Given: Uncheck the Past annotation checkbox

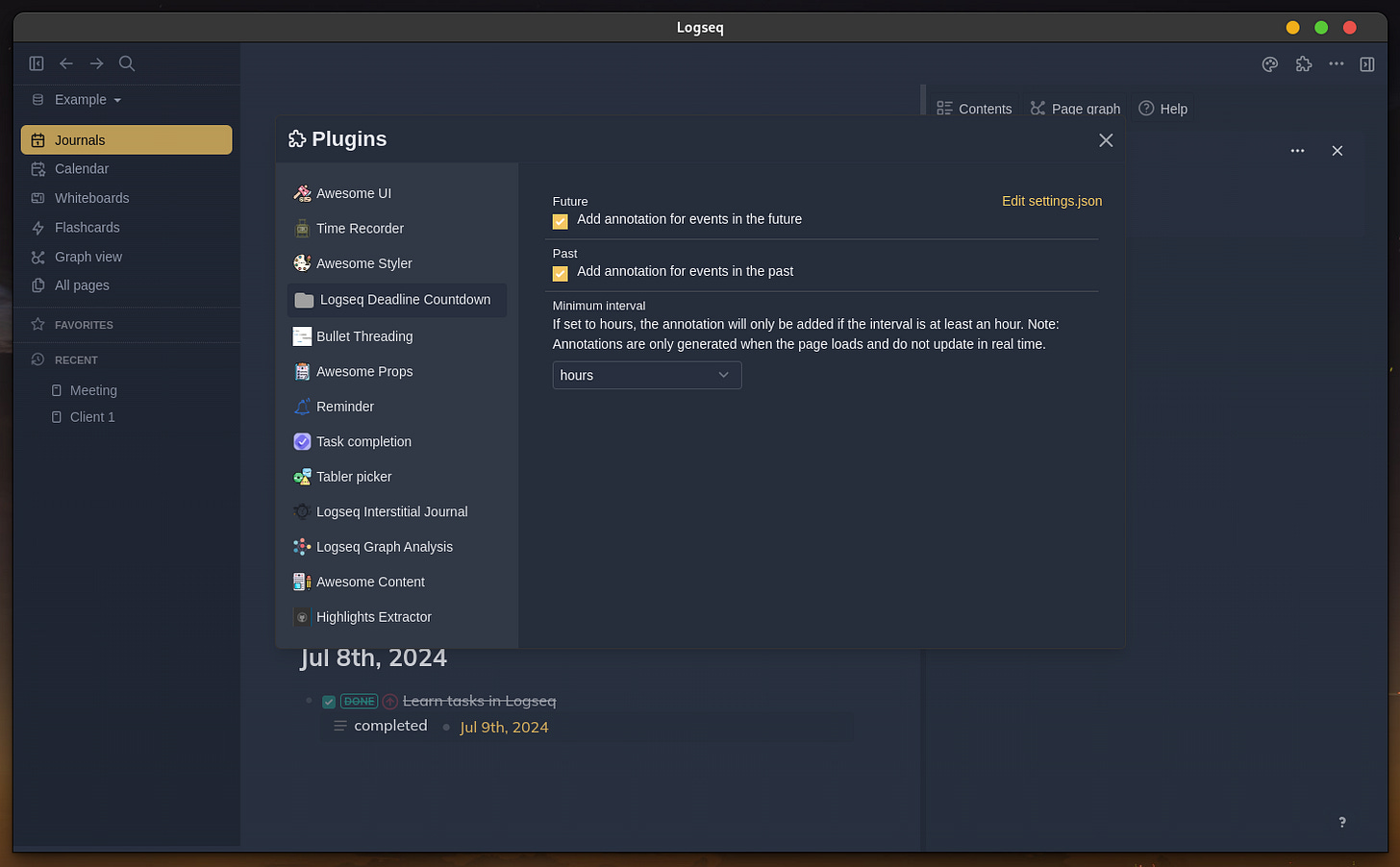Looking at the screenshot, I should (x=561, y=274).
